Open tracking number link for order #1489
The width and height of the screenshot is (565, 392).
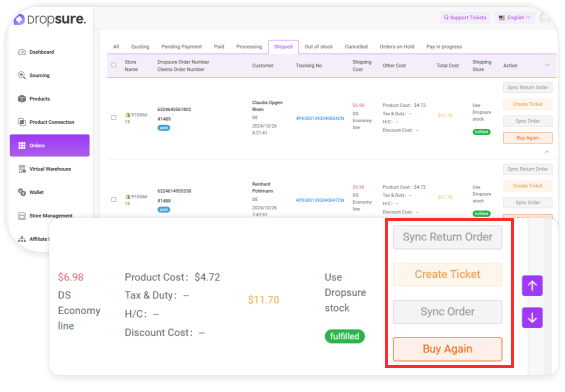pos(320,118)
